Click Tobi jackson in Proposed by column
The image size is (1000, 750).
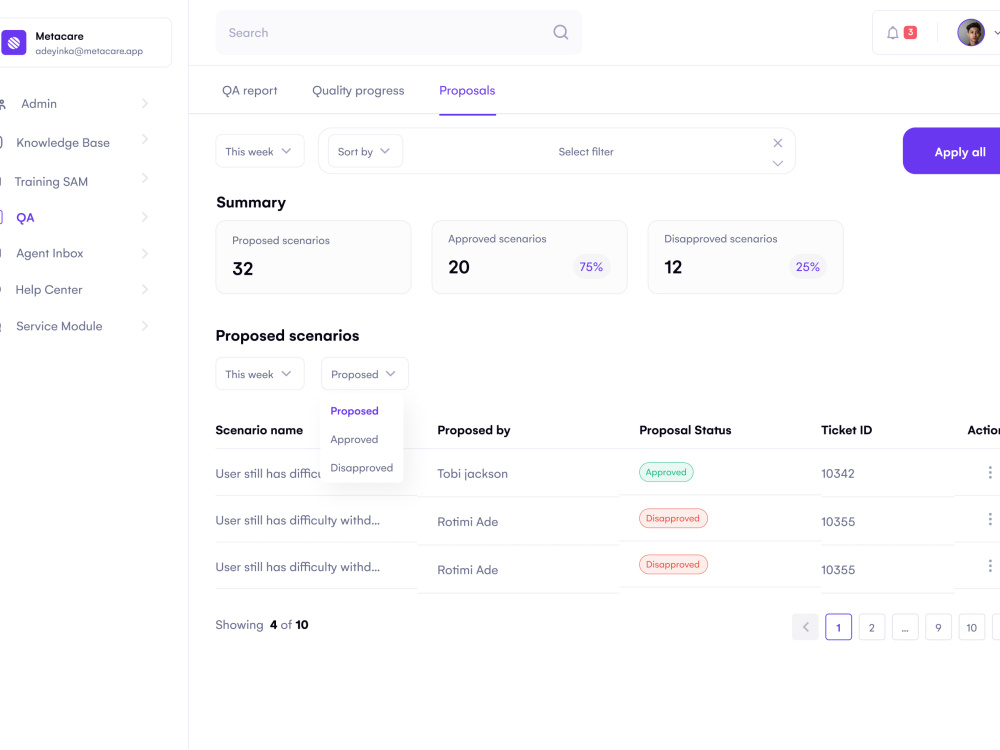tap(473, 474)
